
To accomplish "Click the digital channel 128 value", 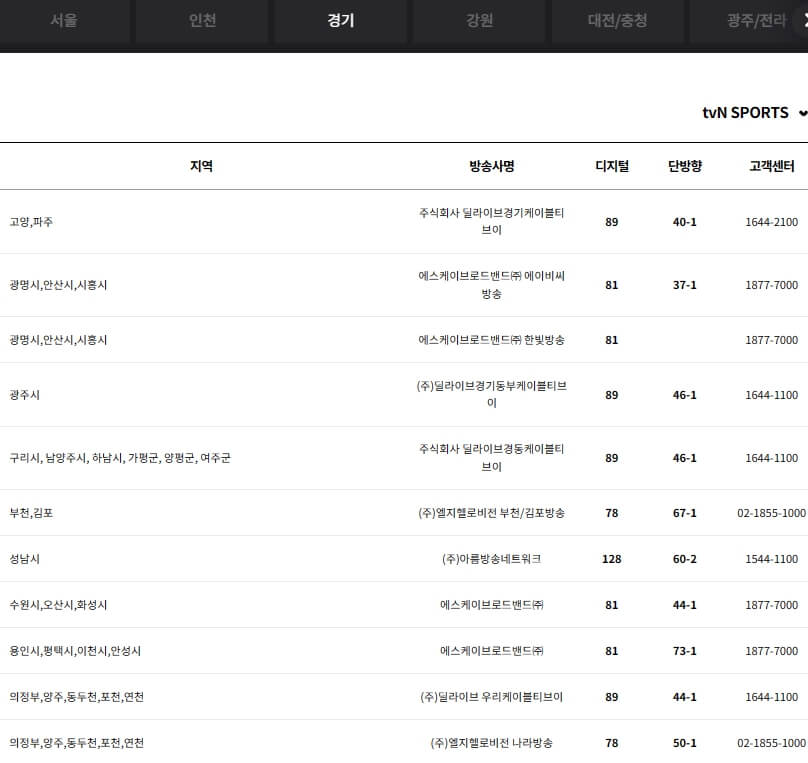I will point(612,559).
